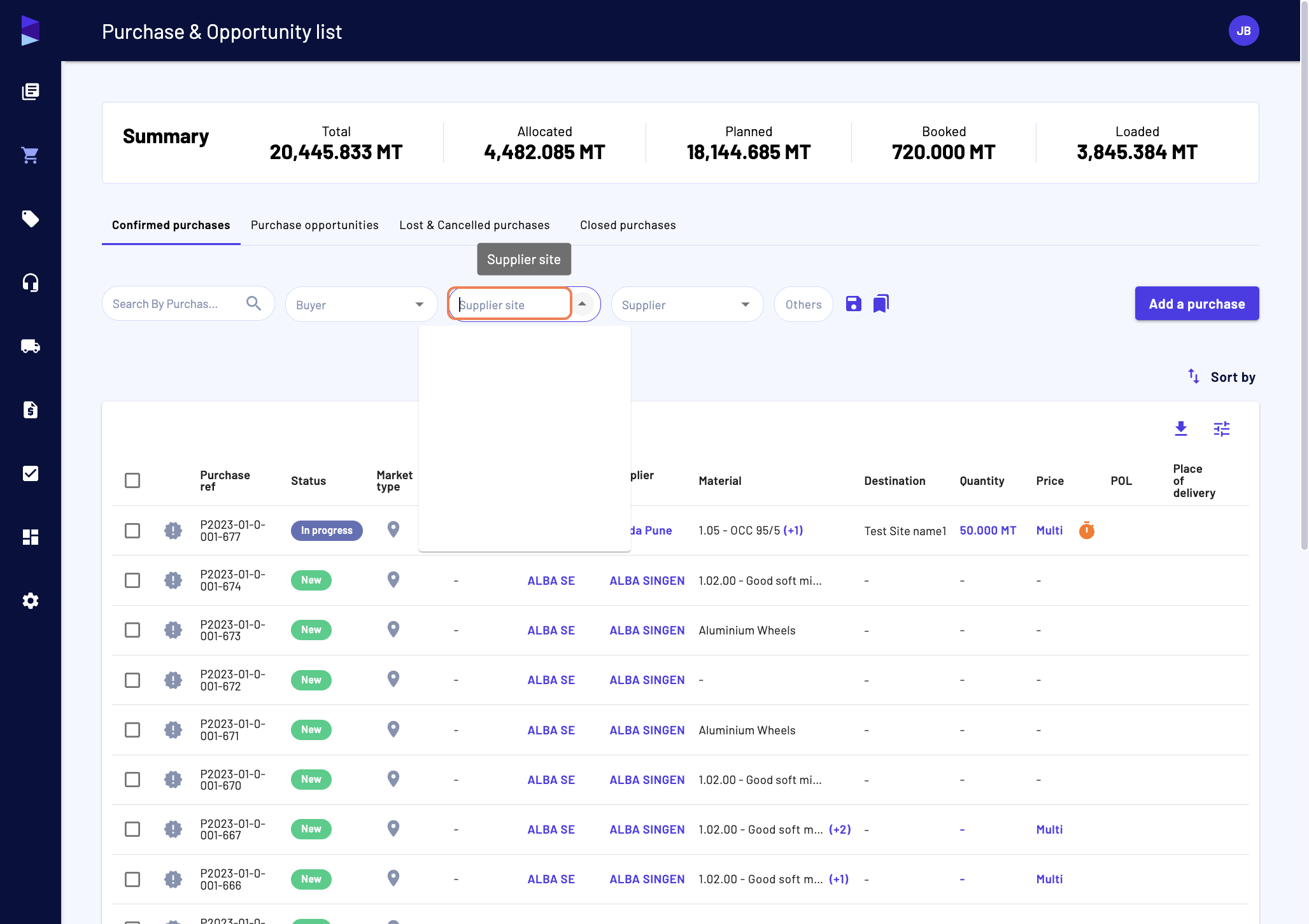1309x924 pixels.
Task: Select the checkbox for P2023-01-0-001-677
Action: (132, 530)
